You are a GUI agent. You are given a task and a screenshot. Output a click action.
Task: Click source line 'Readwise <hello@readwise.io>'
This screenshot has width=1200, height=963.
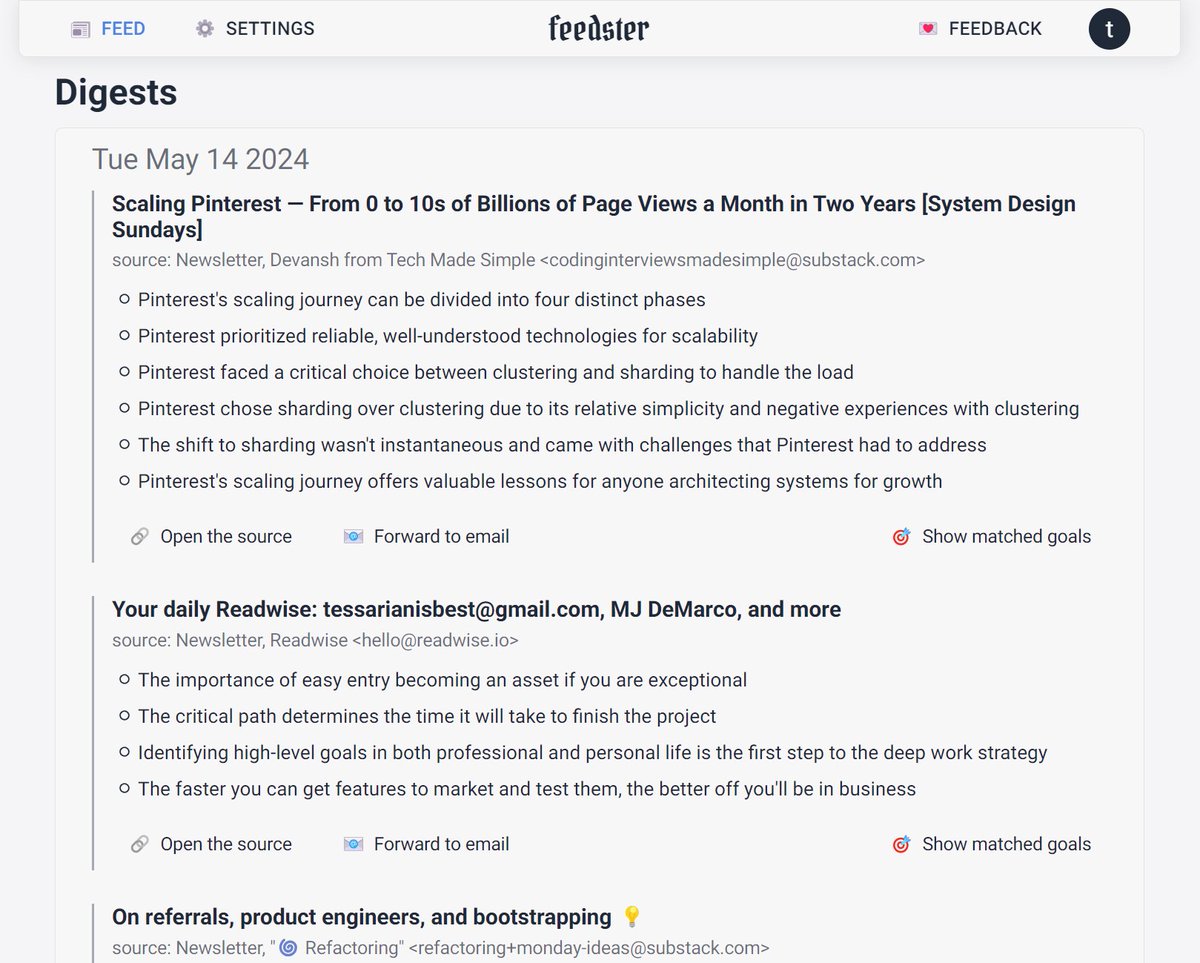pos(315,640)
